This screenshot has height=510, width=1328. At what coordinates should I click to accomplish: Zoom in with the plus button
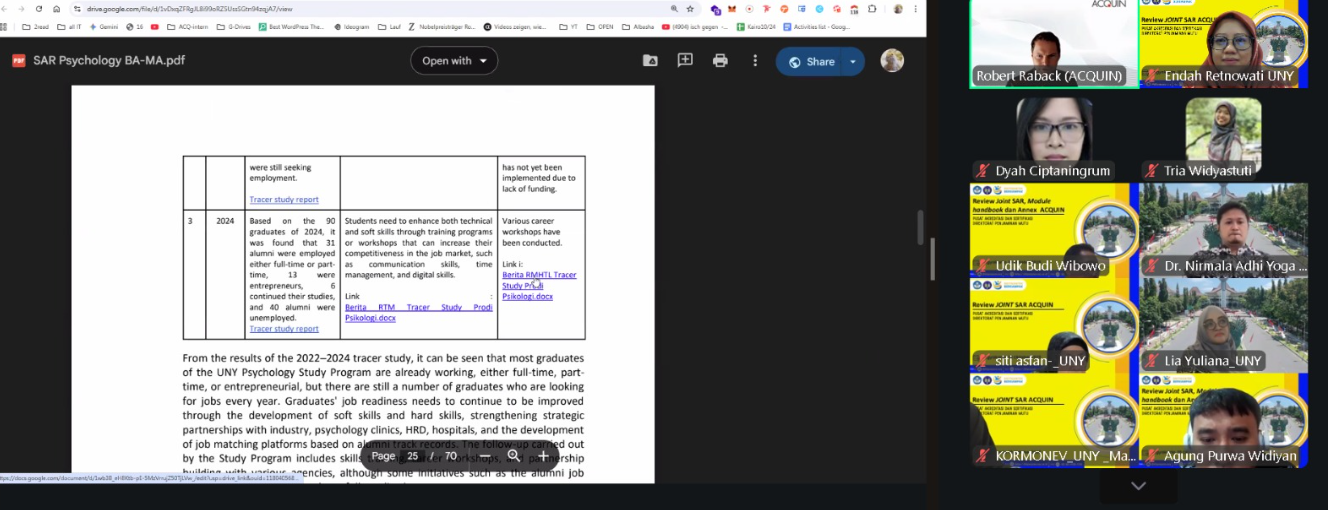[x=544, y=456]
